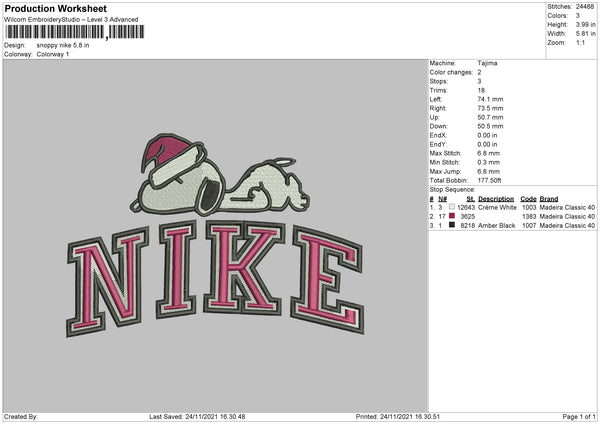Click the 'Created By:' footer label
This screenshot has width=600, height=424.
coord(21,416)
